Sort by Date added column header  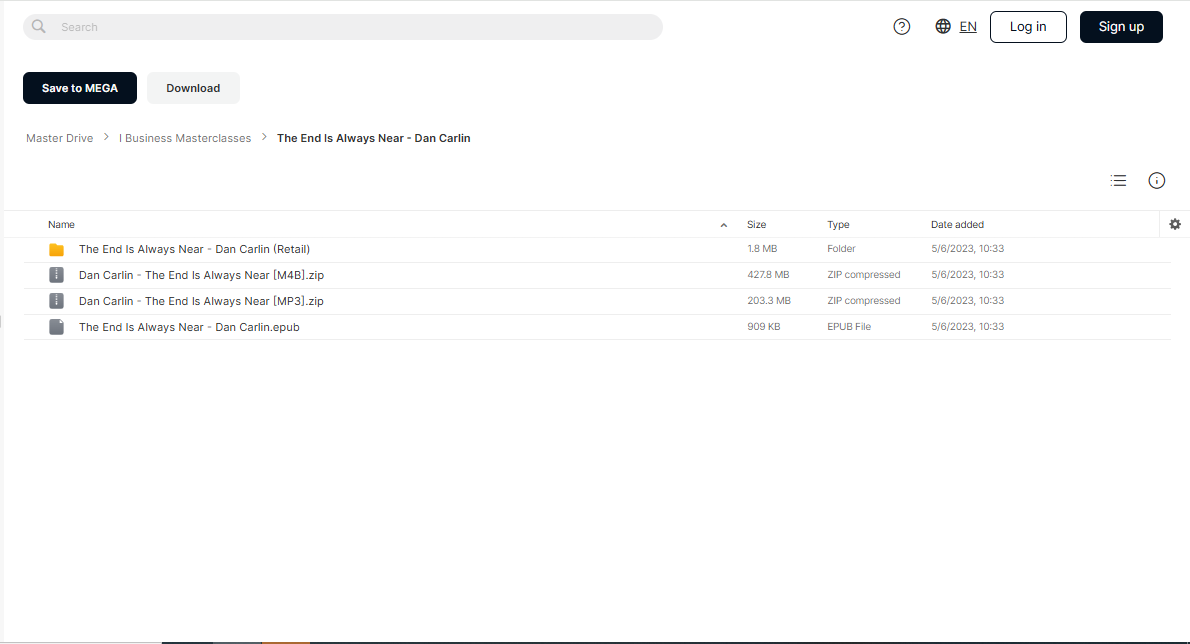coord(957,225)
